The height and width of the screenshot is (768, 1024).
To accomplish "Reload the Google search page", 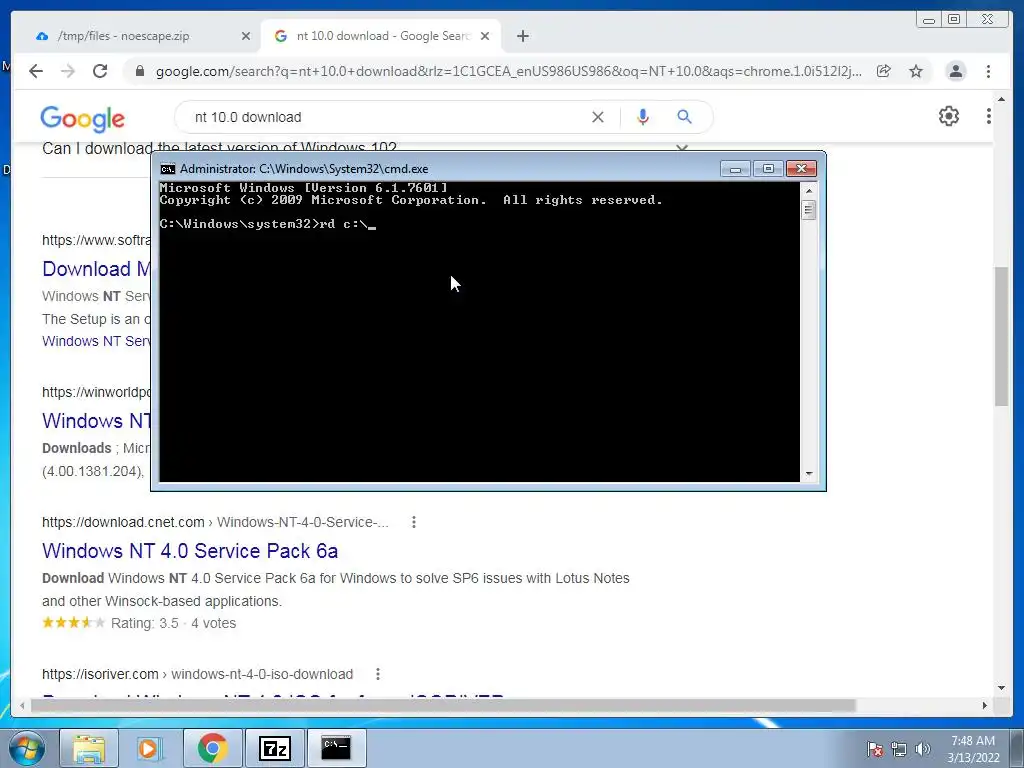I will (100, 71).
